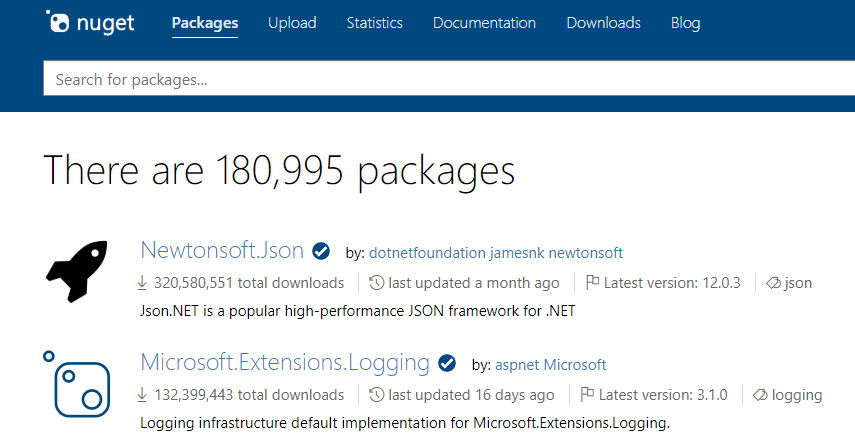
Task: Visit the dotnetfoundation owner profile
Action: click(x=427, y=253)
